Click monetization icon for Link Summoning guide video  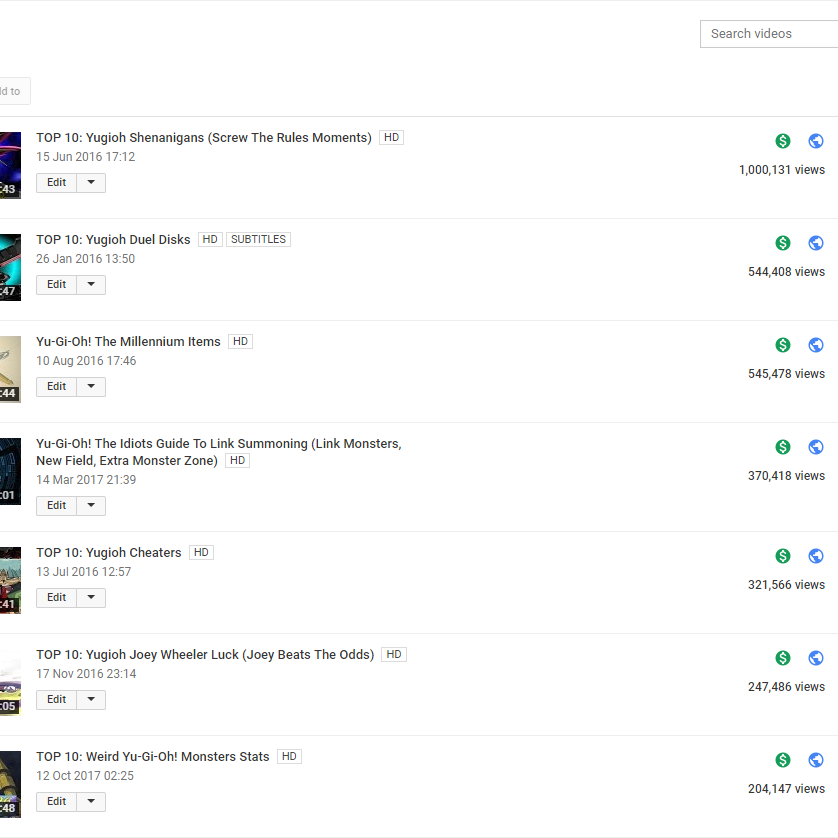point(783,447)
